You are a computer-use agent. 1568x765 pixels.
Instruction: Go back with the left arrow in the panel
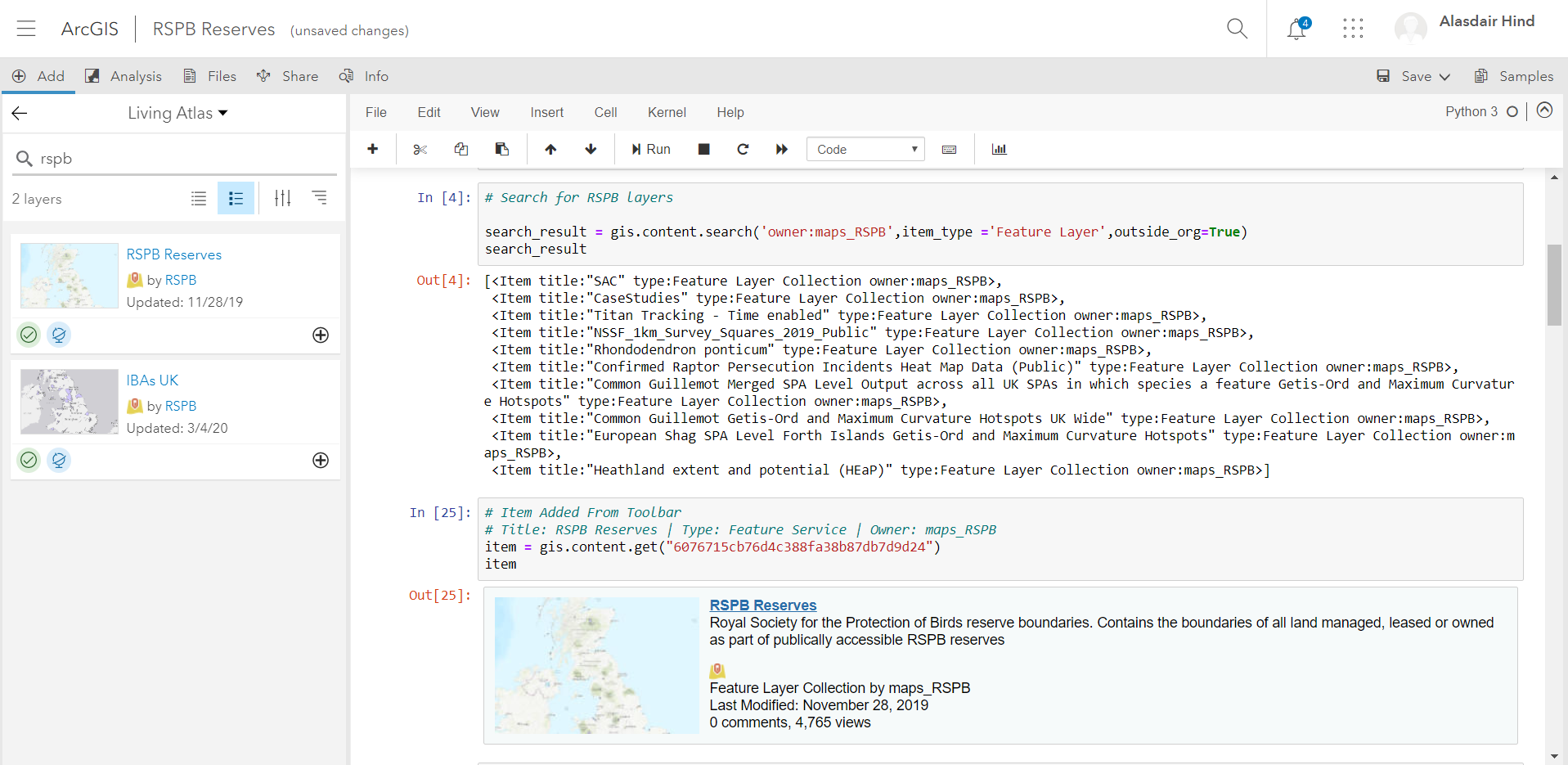pyautogui.click(x=20, y=113)
